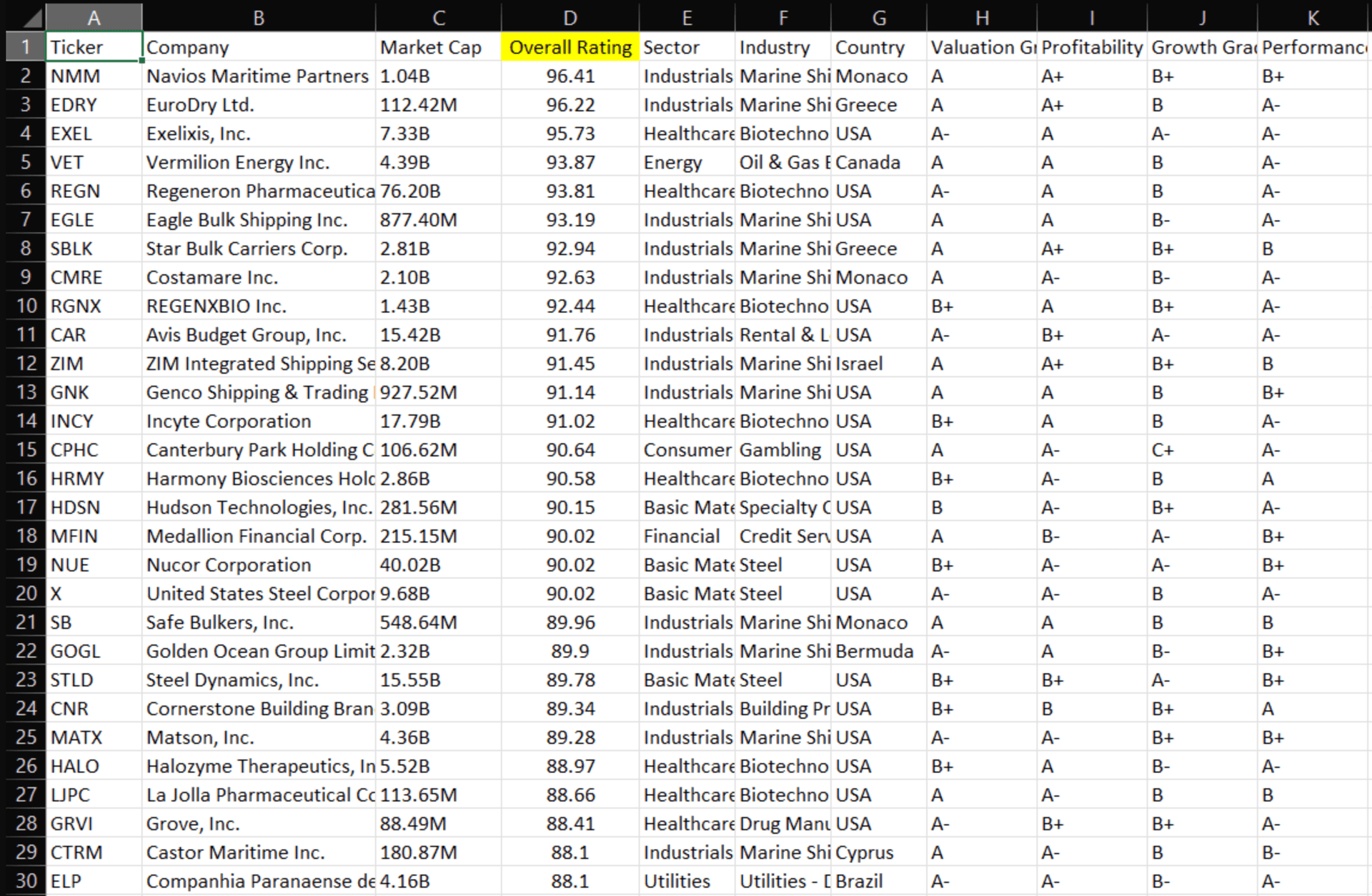Click the yellow Overall Rating header cell

[570, 47]
